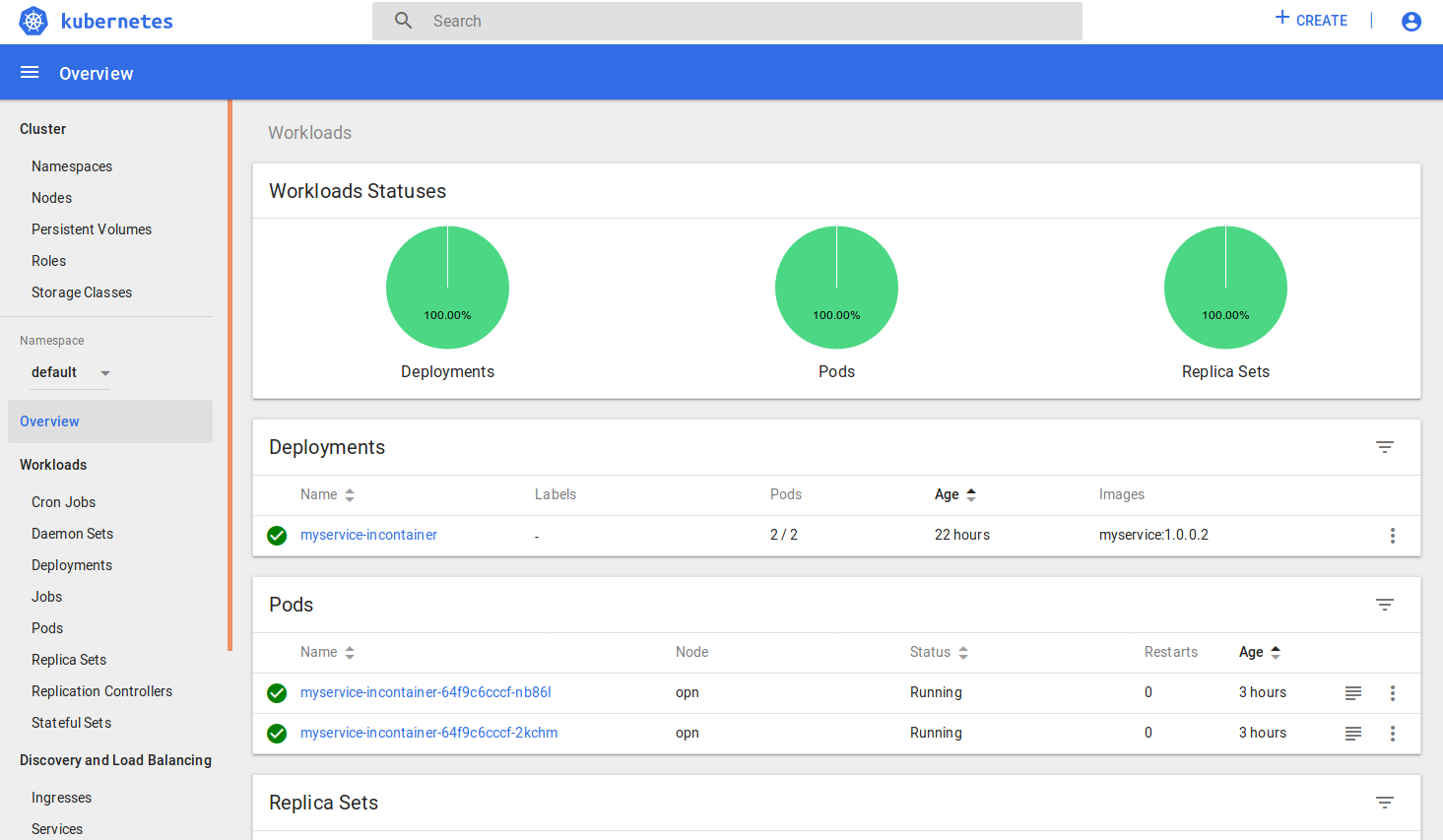Open the Deployments card filter icon
The image size is (1443, 840).
click(x=1385, y=447)
